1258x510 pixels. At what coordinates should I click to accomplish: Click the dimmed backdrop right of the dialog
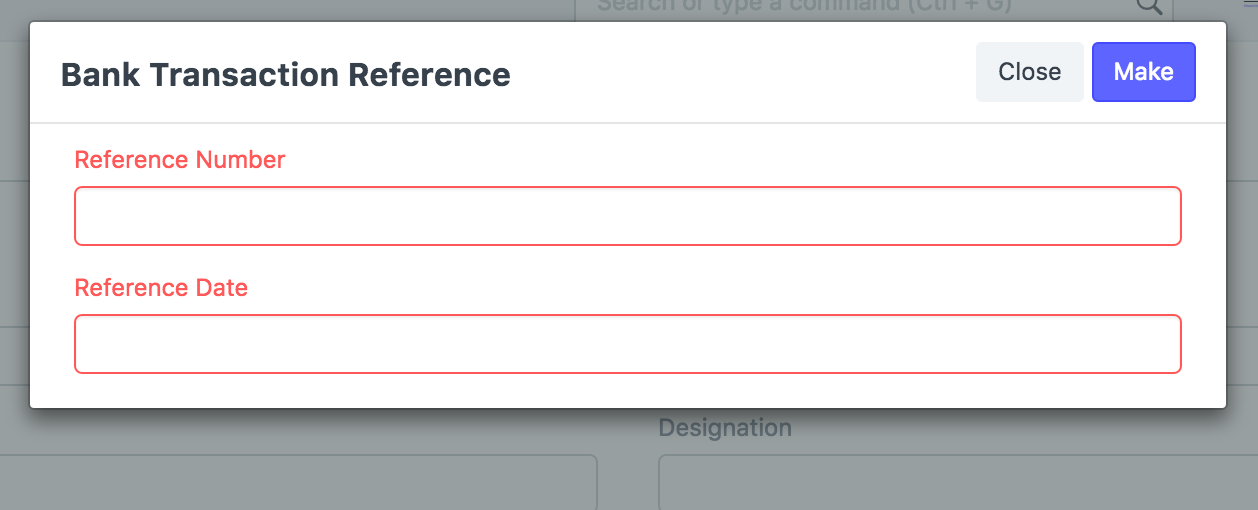click(x=1242, y=250)
